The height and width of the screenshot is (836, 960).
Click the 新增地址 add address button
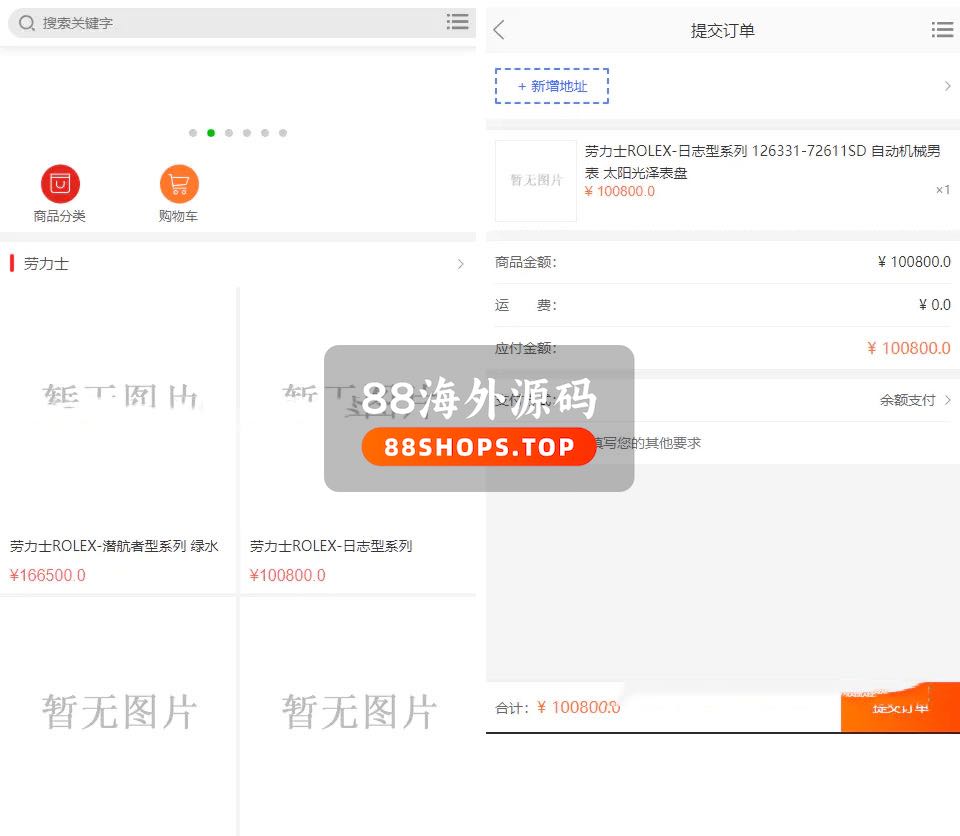point(552,87)
